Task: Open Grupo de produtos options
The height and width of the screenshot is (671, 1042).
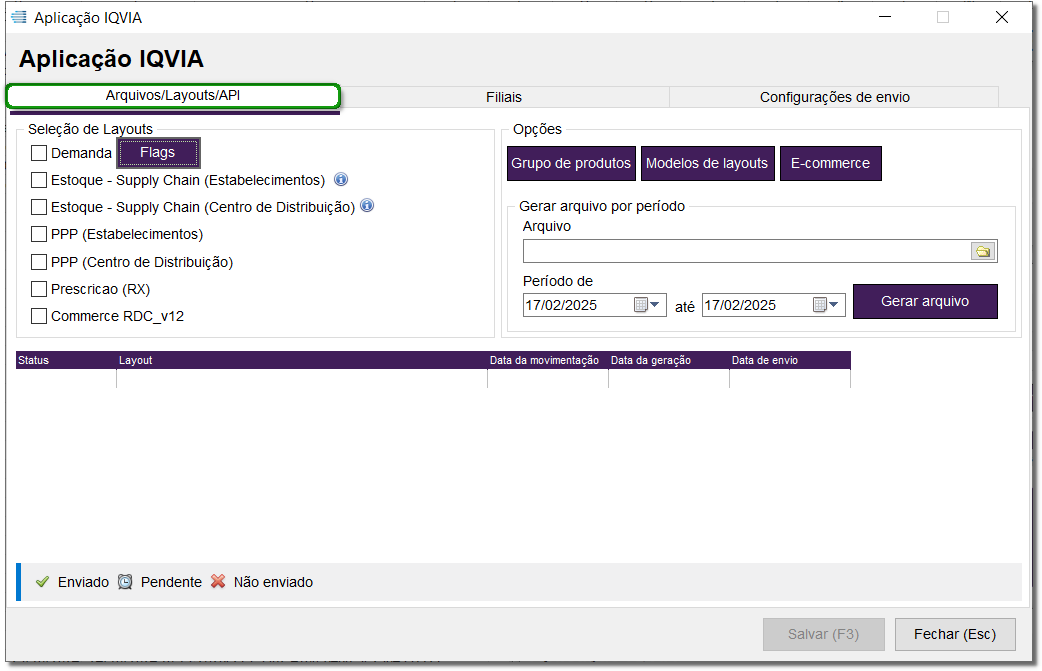Action: 571,163
